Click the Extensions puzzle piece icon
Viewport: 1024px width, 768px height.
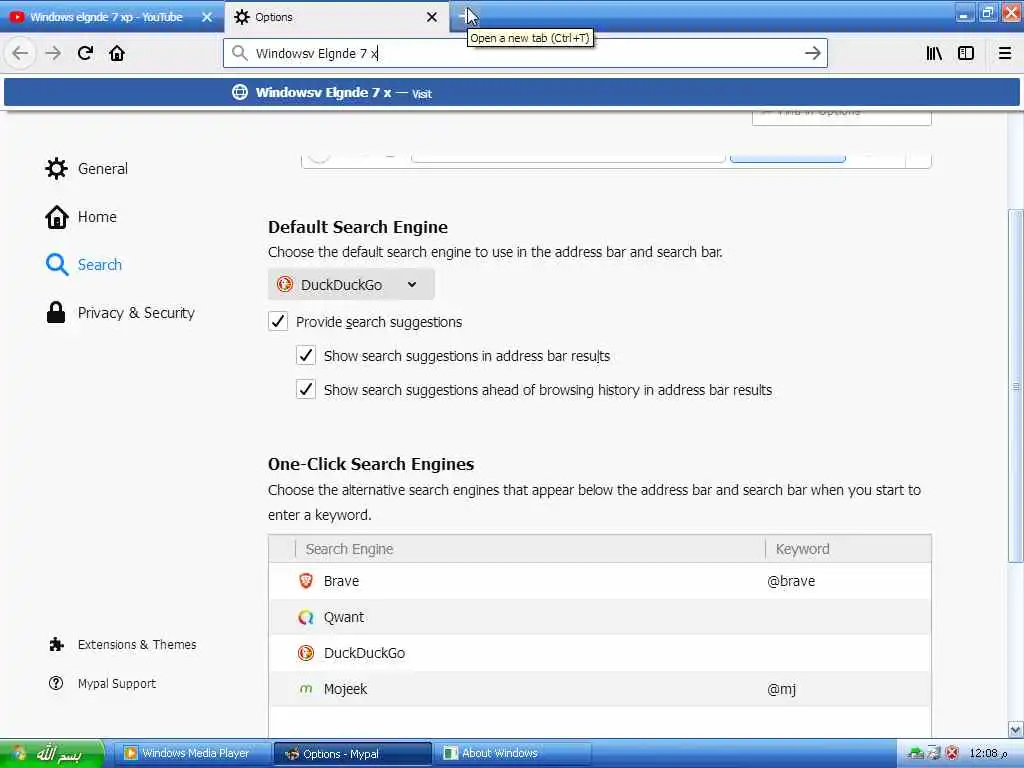pyautogui.click(x=56, y=645)
